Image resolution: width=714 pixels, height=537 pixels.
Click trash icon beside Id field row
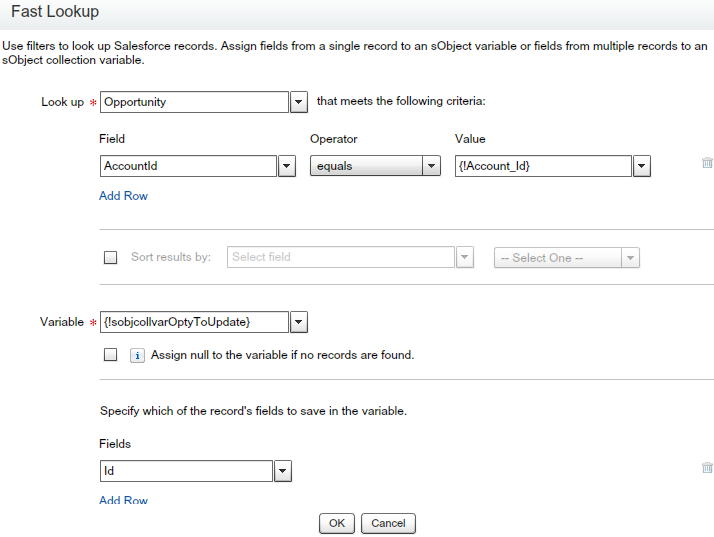(x=707, y=467)
